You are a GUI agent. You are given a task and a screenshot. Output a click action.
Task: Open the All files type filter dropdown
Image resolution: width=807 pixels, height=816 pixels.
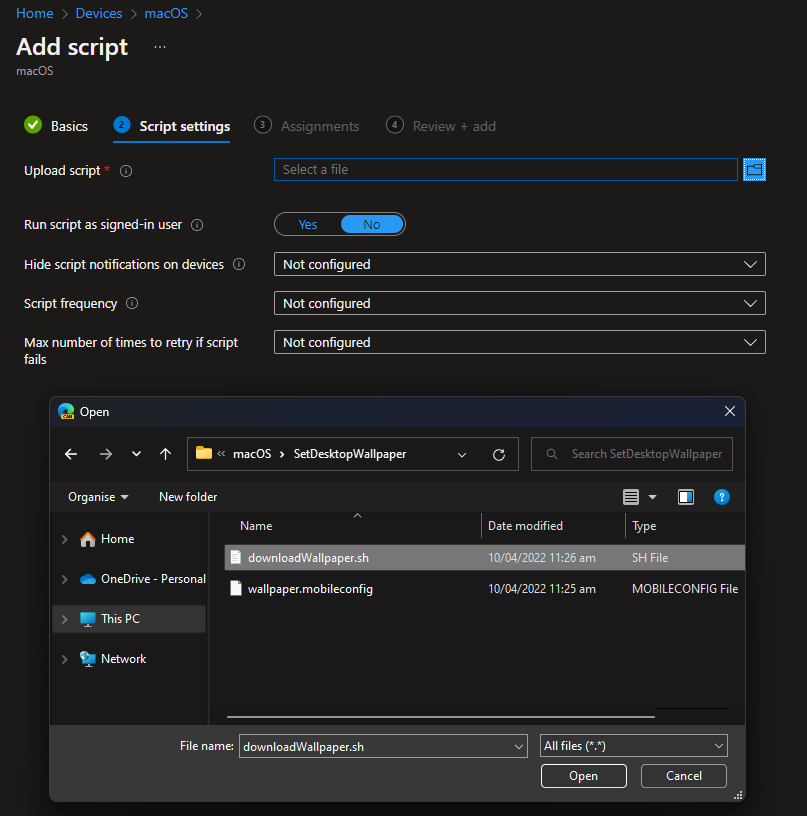pos(634,746)
